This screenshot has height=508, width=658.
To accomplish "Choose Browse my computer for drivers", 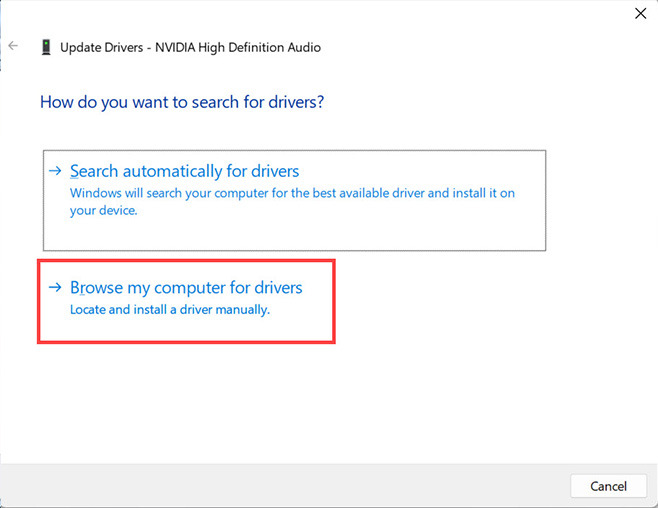I will click(185, 288).
